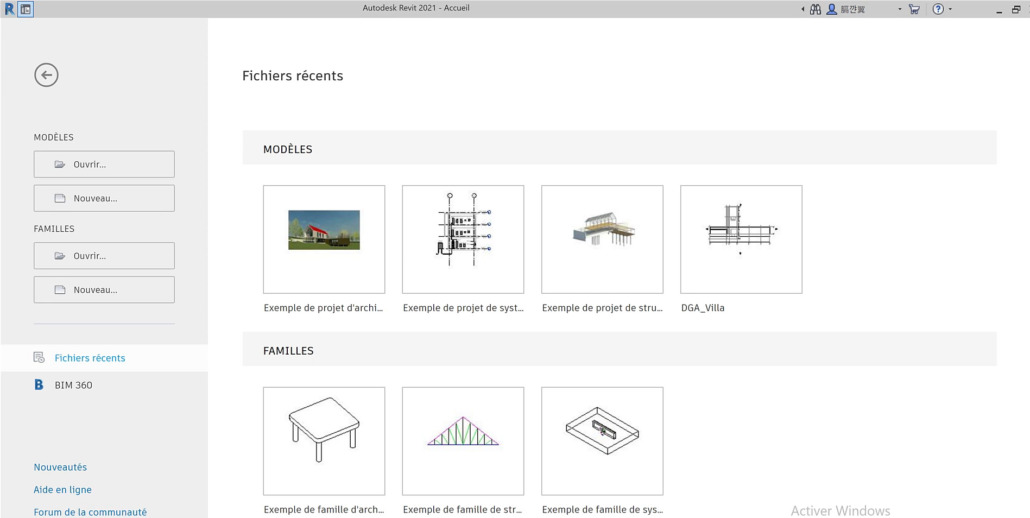The image size is (1030, 518).
Task: Open systems project sample thumbnail
Action: [x=463, y=239]
